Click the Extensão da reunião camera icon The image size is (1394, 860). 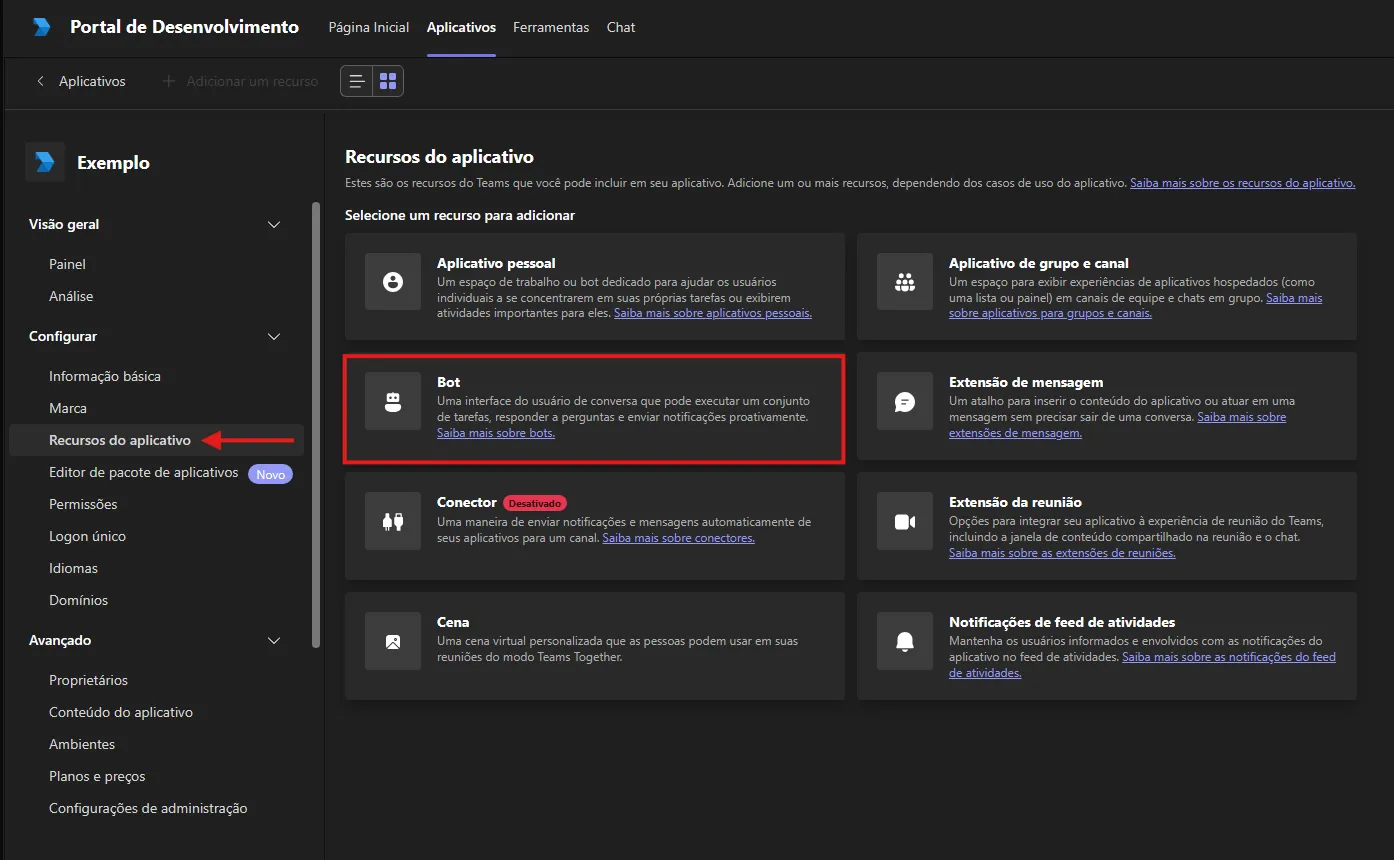click(905, 521)
